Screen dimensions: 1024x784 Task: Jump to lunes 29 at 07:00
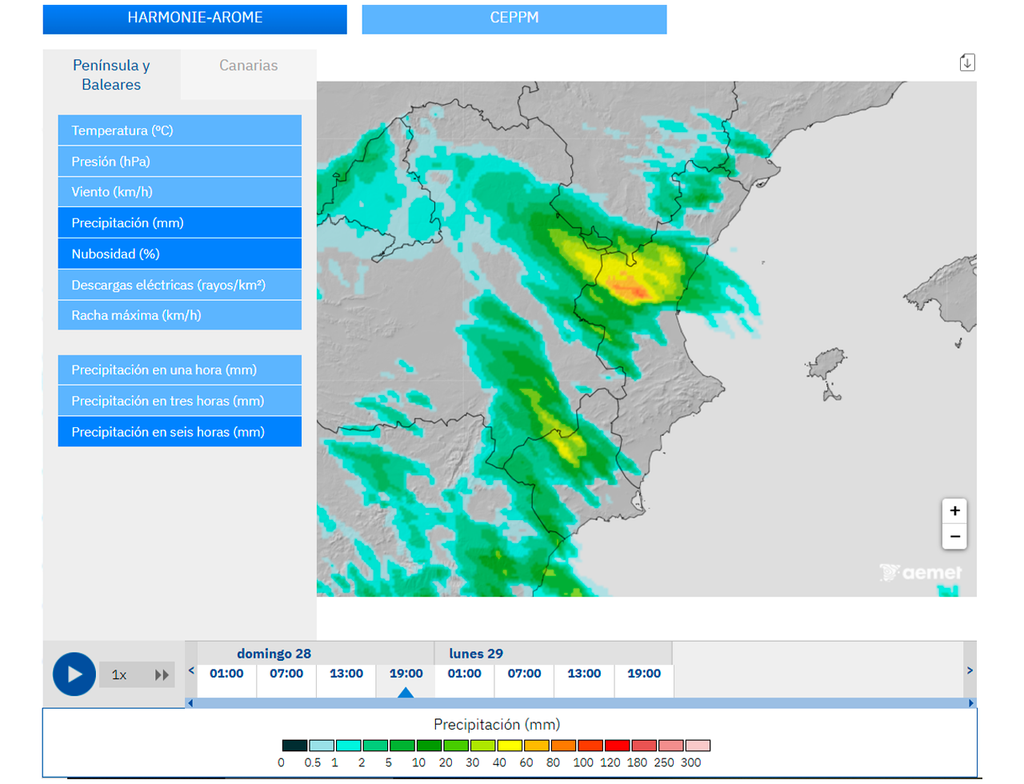coord(524,674)
